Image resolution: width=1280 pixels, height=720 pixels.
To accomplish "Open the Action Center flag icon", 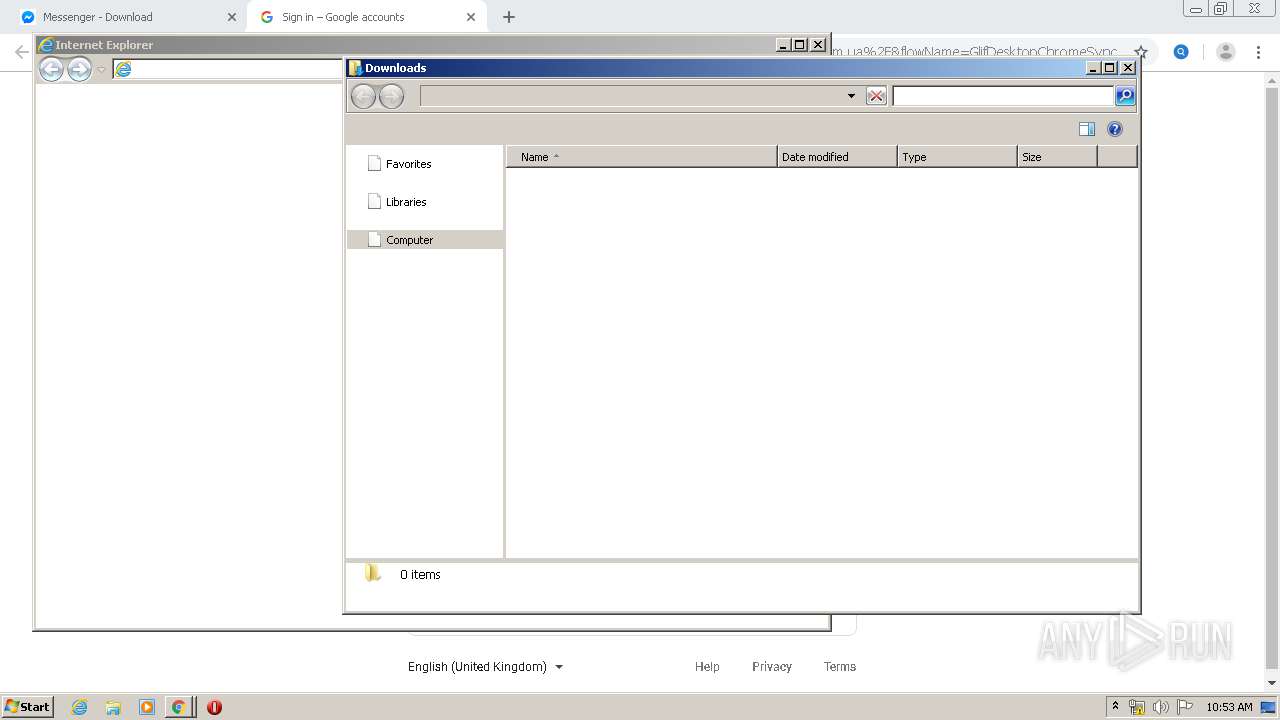I will pos(1185,707).
